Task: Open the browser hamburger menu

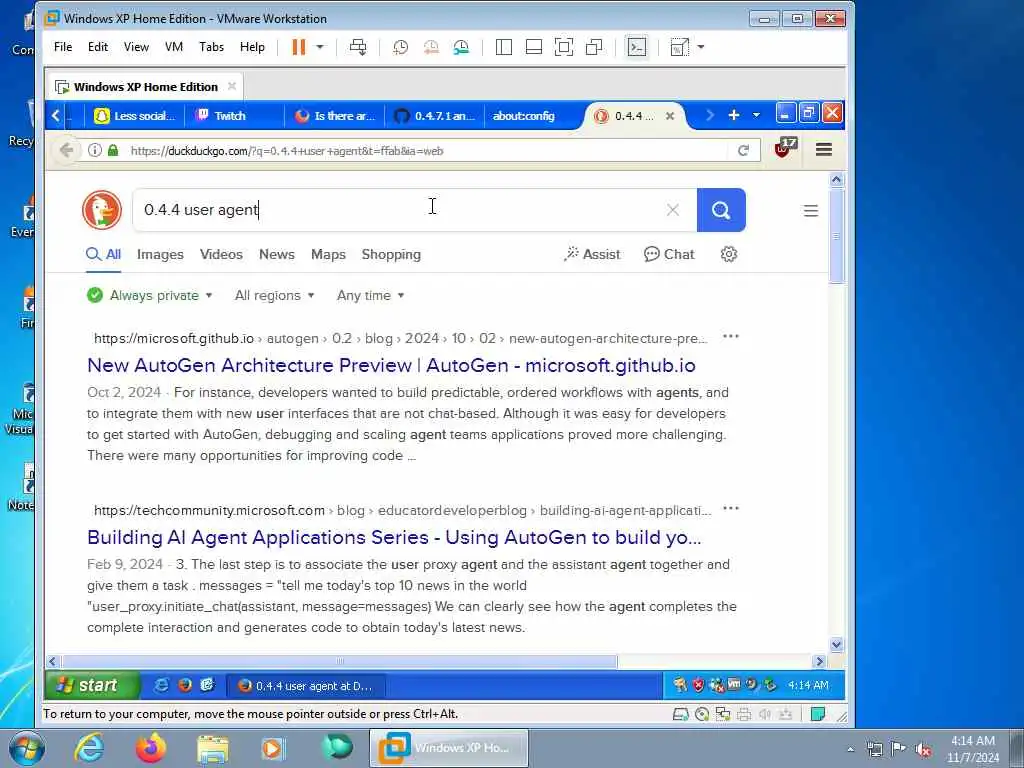Action: [x=824, y=150]
